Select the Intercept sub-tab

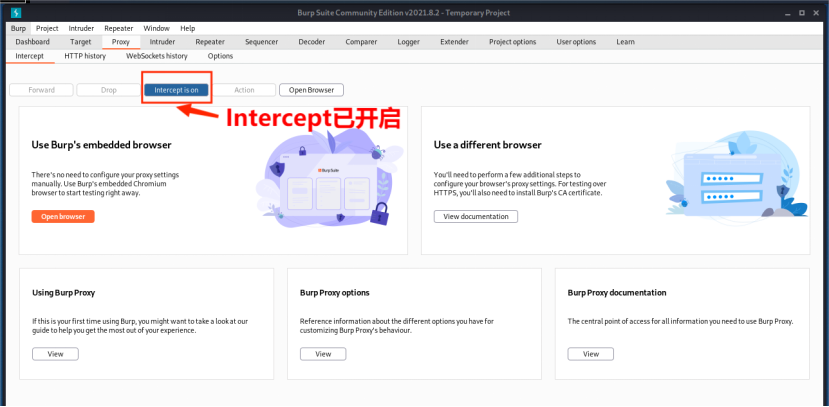[x=30, y=56]
